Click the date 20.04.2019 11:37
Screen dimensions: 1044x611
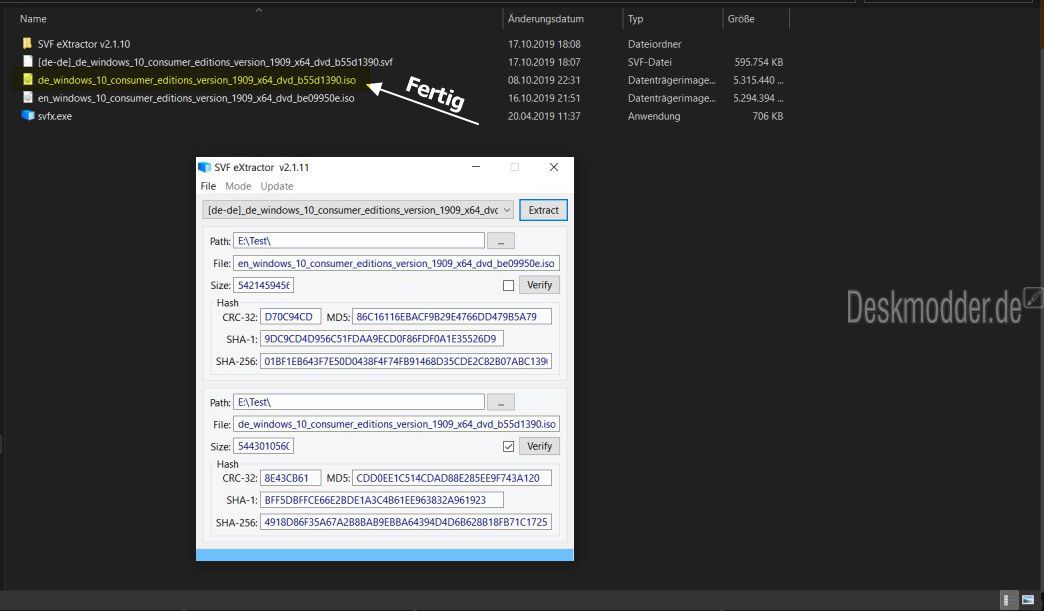pos(544,116)
